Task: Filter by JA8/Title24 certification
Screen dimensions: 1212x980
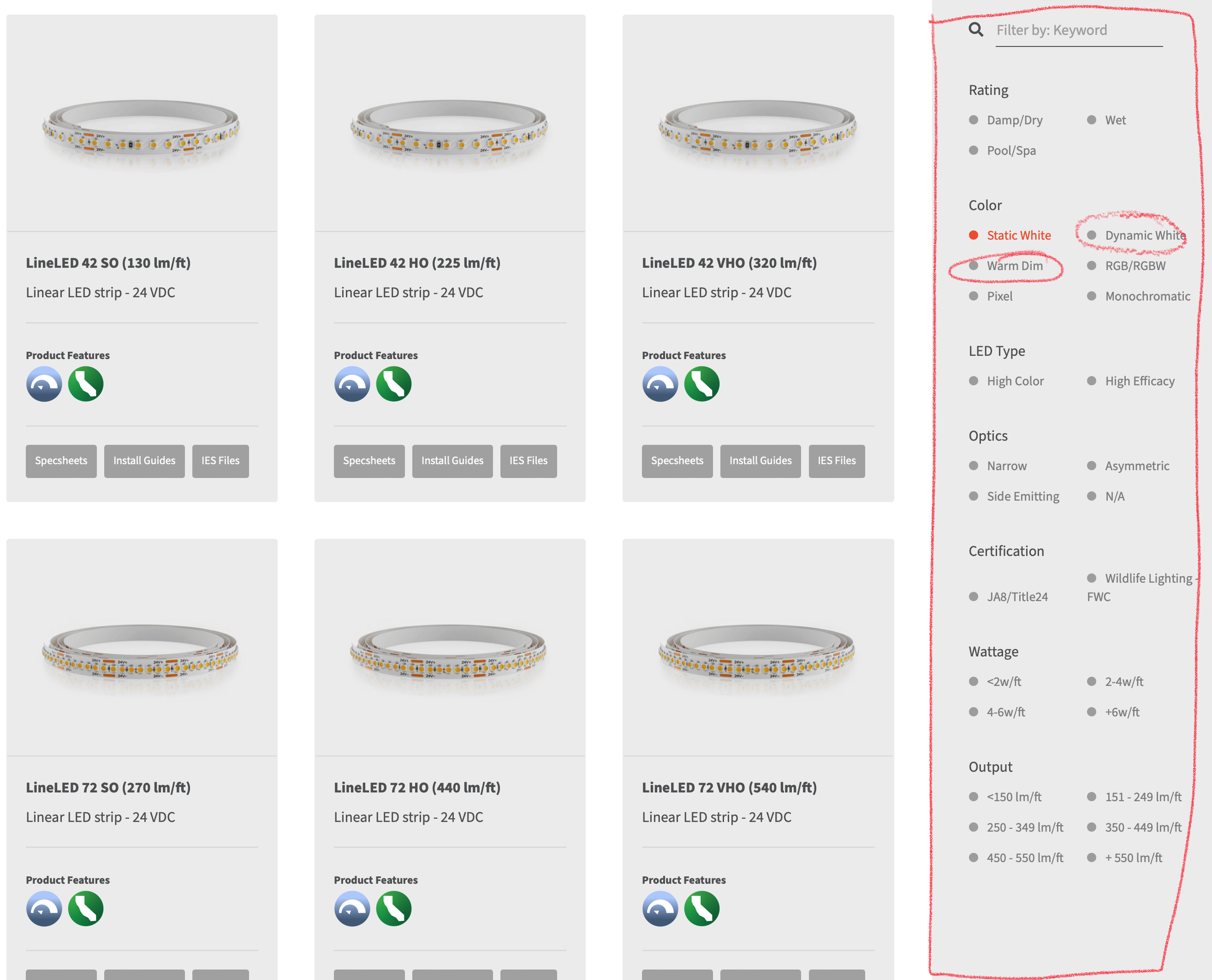Action: point(1016,597)
